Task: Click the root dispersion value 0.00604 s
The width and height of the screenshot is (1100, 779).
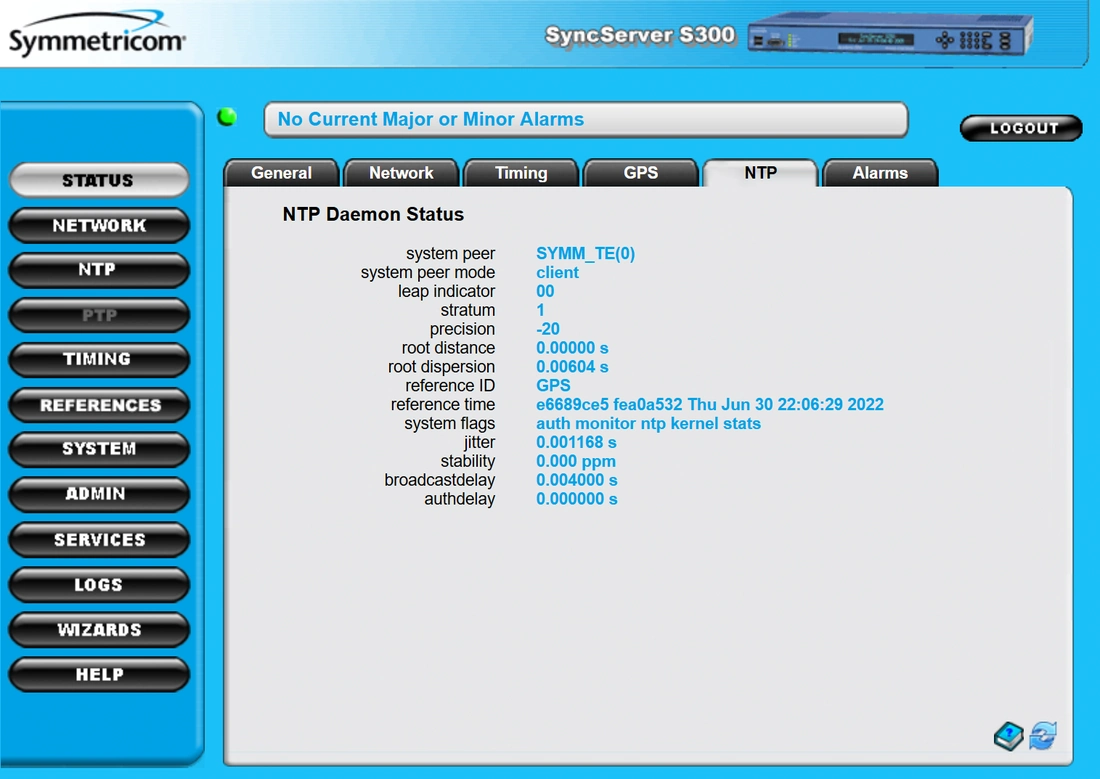Action: click(572, 367)
